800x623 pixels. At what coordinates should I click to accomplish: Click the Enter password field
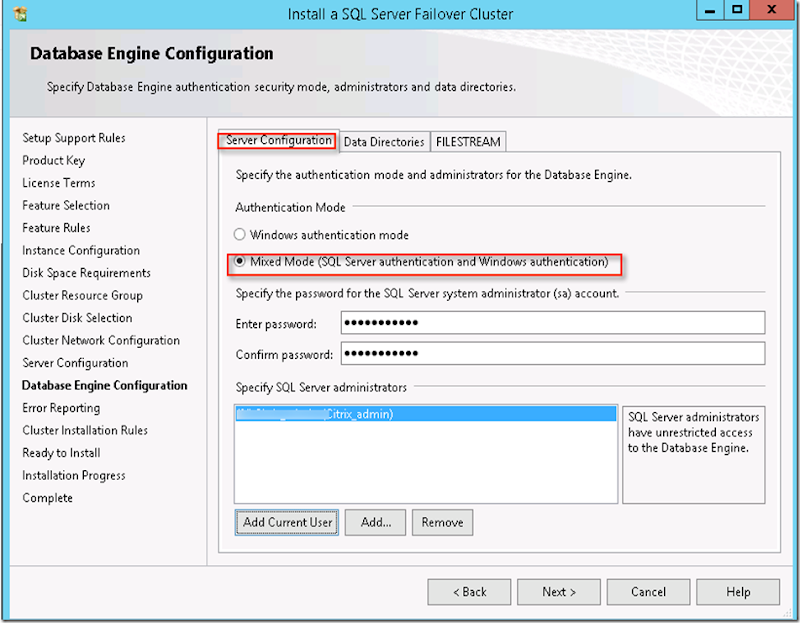click(553, 322)
